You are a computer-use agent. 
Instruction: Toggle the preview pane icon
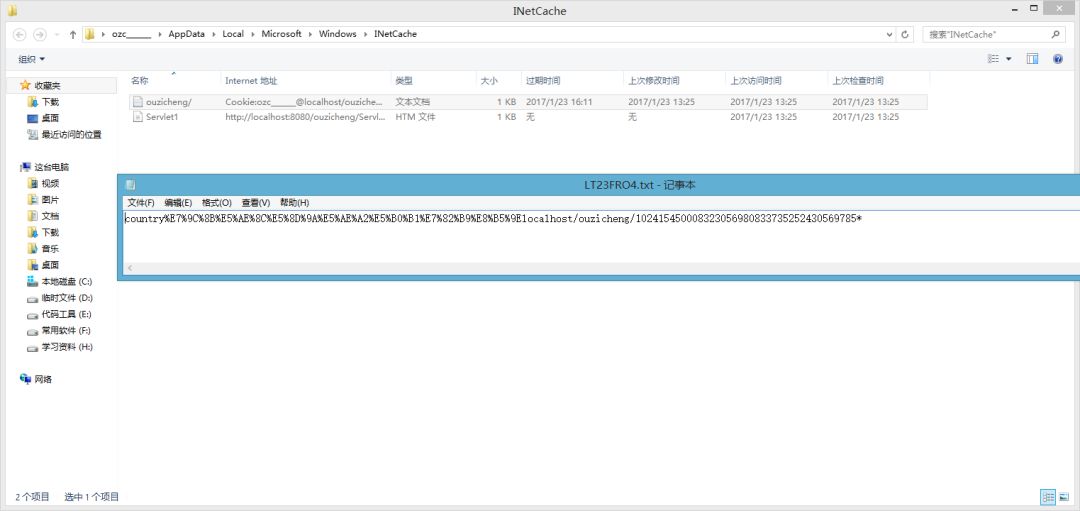tap(1032, 59)
